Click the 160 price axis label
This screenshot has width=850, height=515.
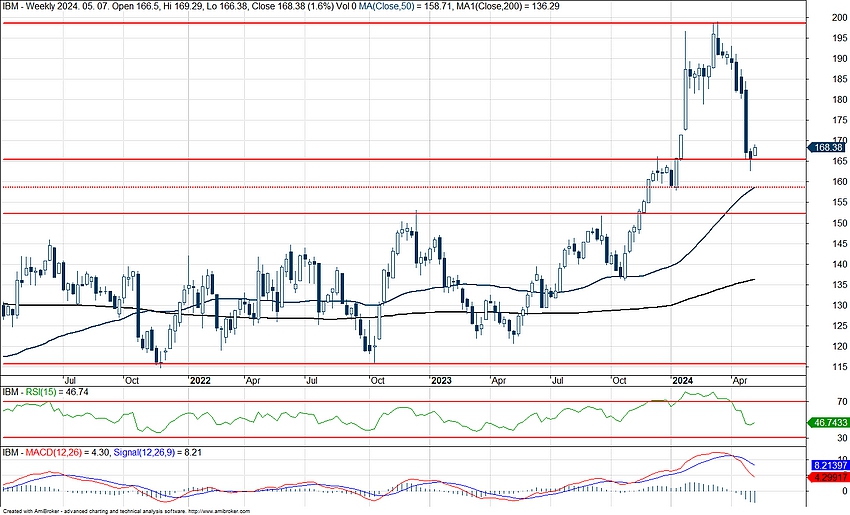point(839,182)
